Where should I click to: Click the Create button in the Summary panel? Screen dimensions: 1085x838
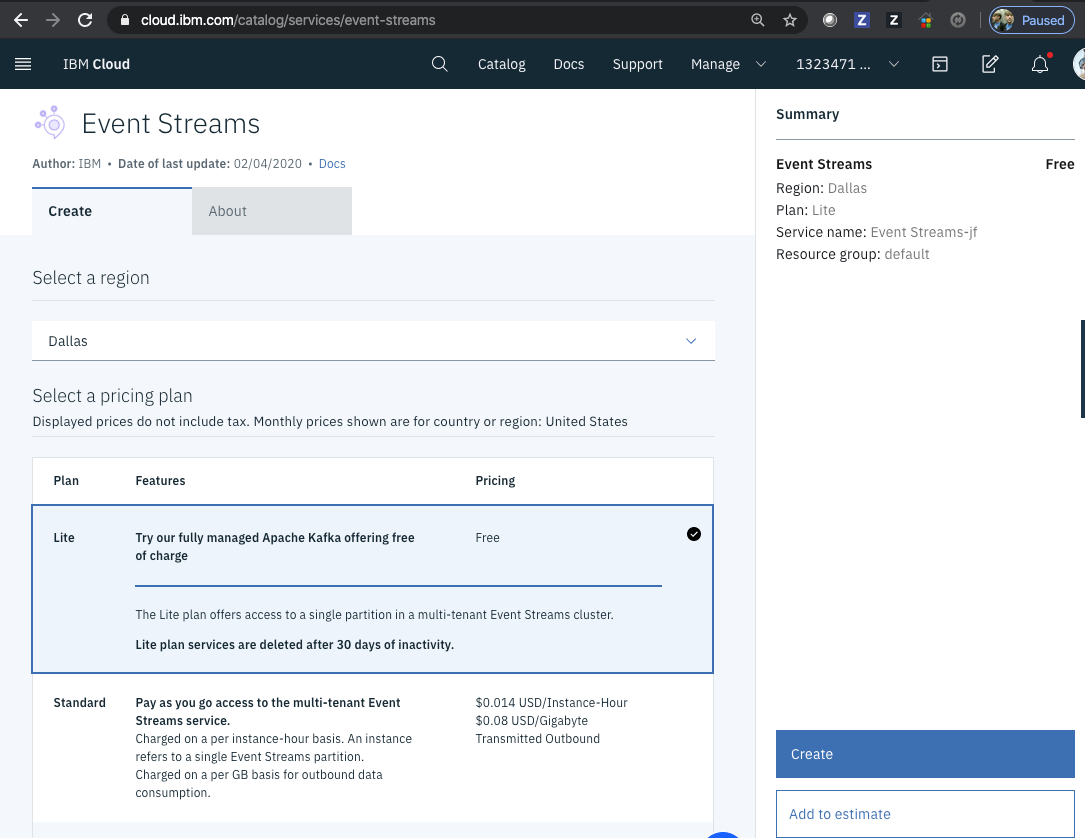coord(924,753)
